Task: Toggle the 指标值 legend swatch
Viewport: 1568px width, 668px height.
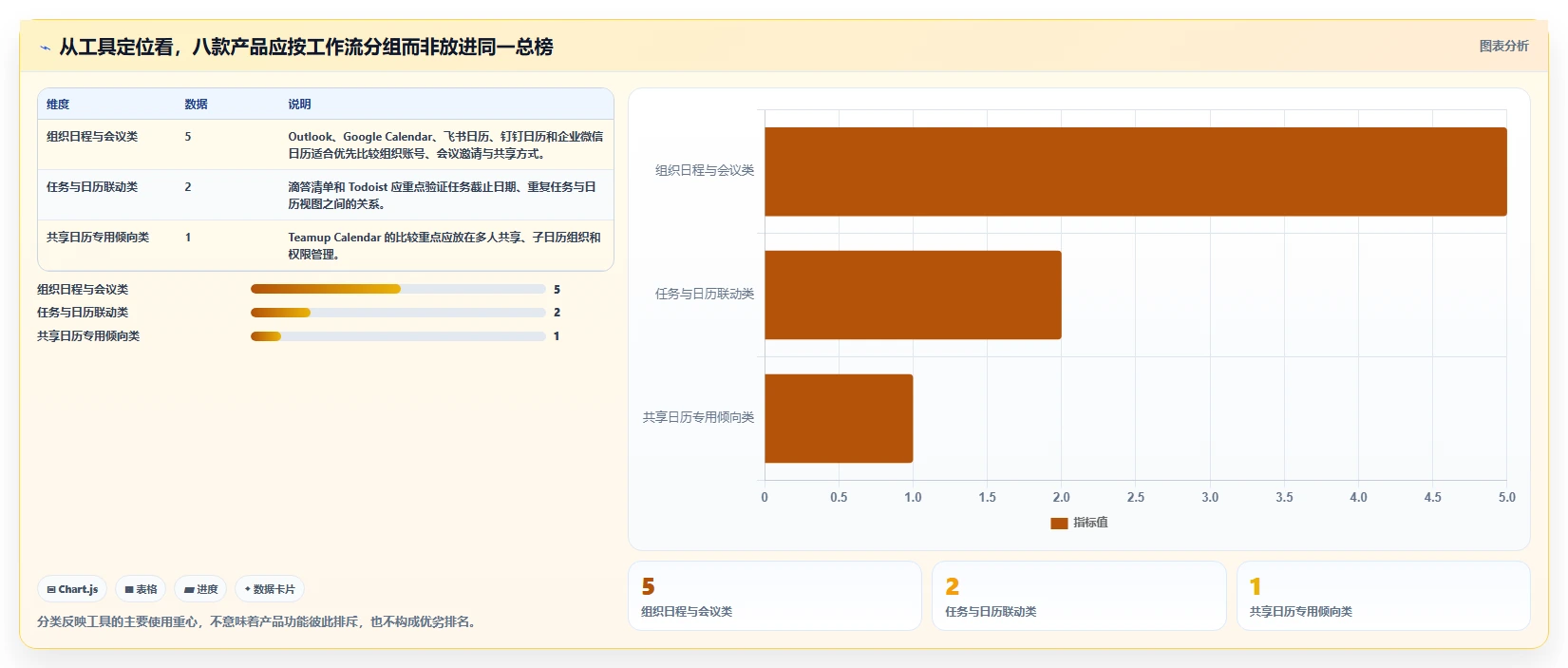Action: click(1059, 524)
